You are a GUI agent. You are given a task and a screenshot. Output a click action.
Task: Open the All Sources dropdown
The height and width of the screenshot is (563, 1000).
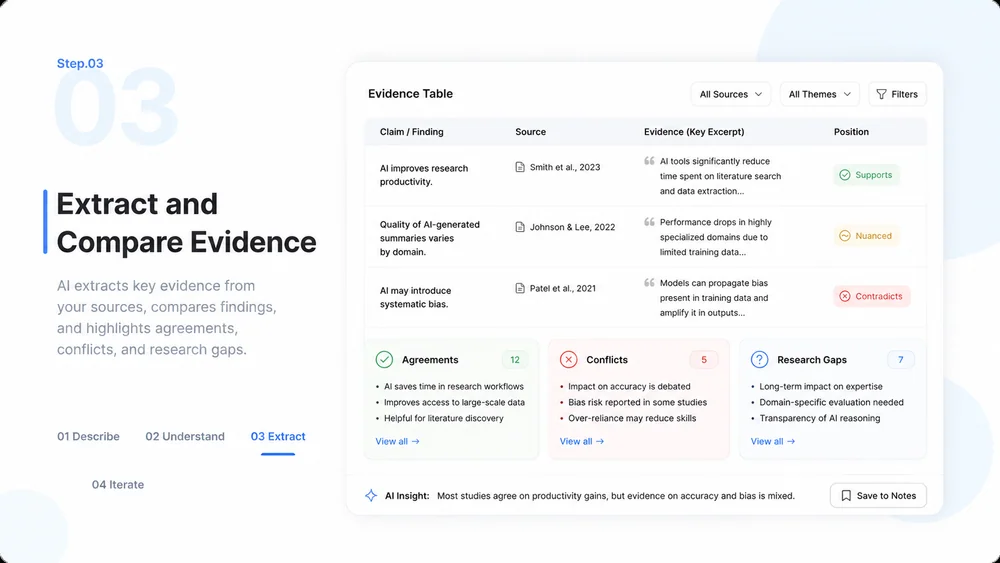coord(730,94)
